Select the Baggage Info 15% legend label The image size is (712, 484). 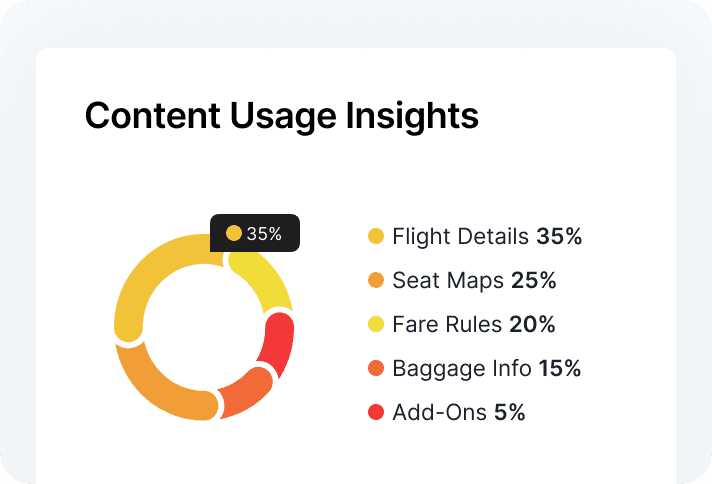pos(487,369)
